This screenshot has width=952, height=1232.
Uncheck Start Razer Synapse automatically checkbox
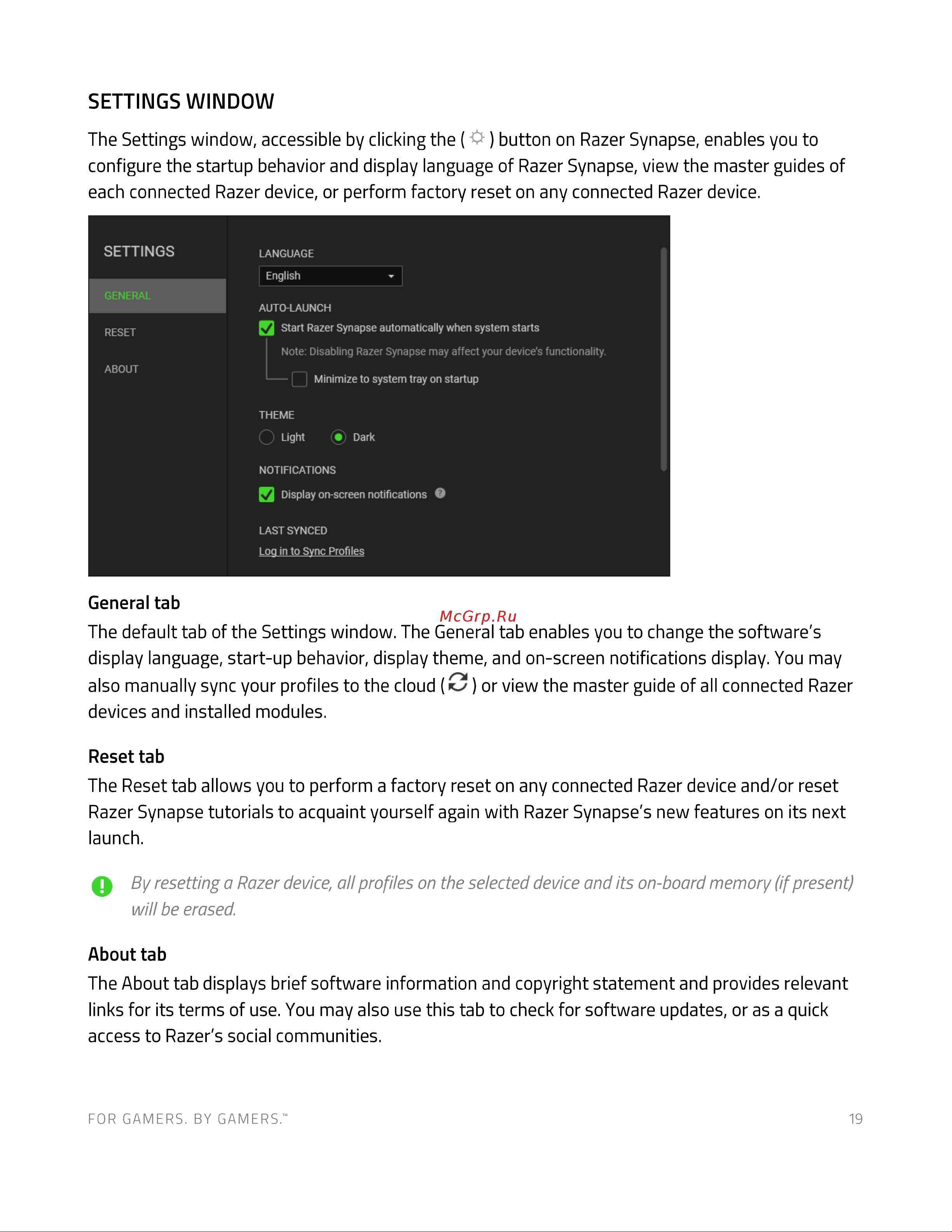tap(267, 328)
